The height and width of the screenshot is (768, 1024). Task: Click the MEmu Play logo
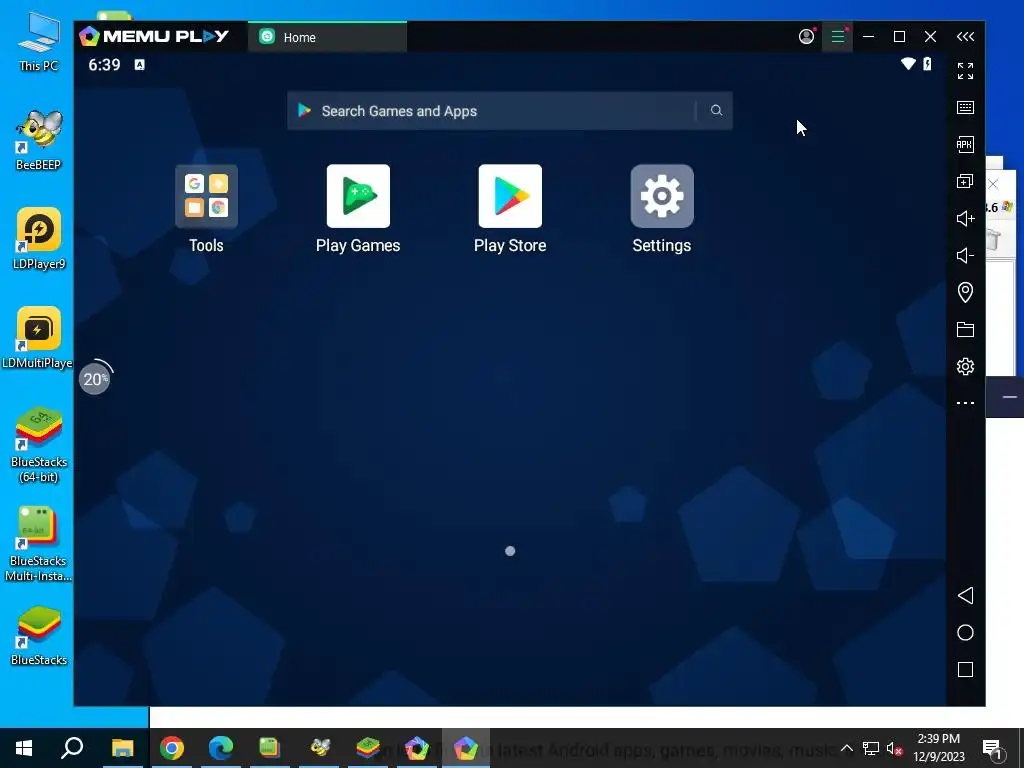coord(154,36)
